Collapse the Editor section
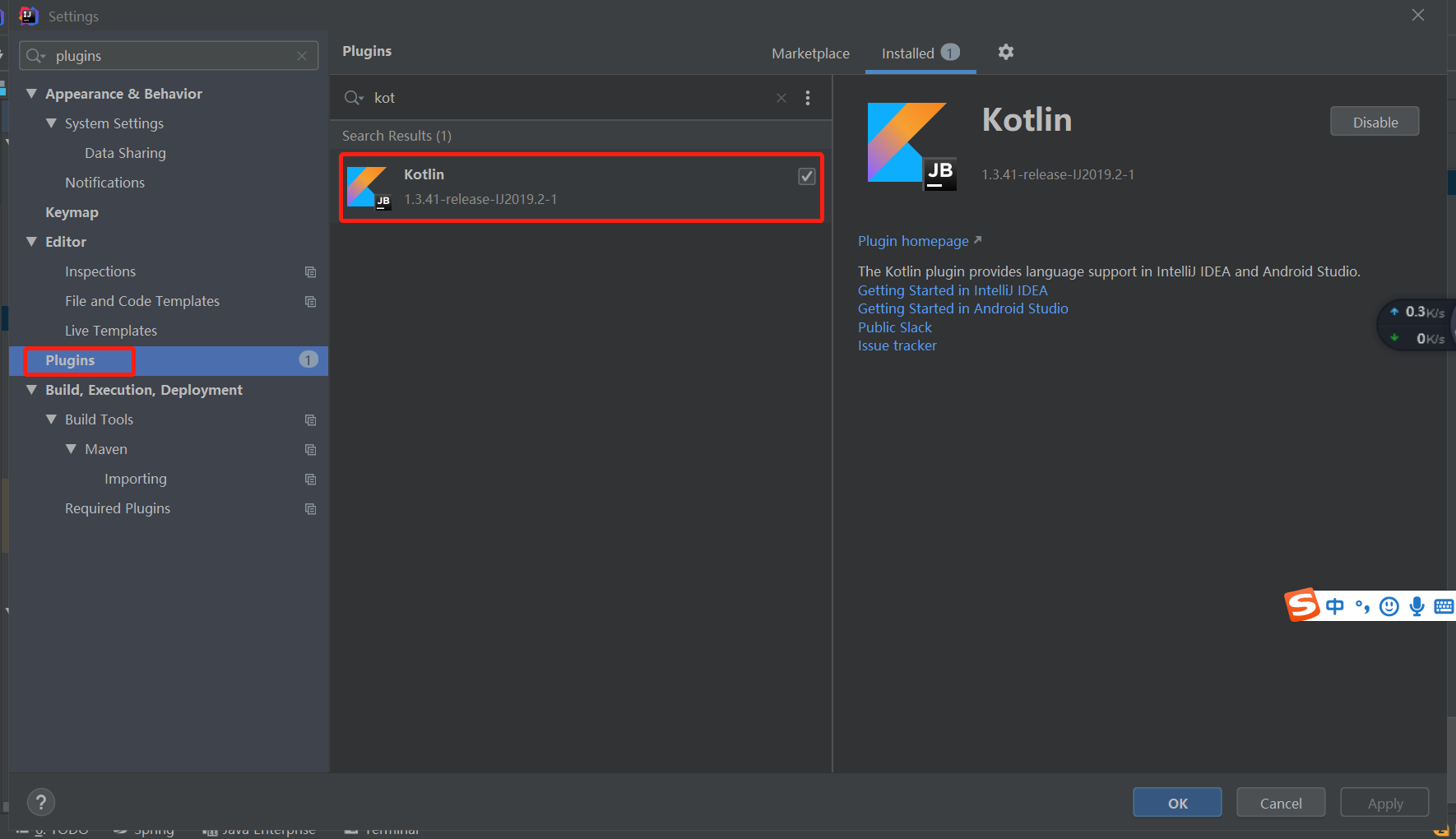1456x839 pixels. [x=31, y=242]
